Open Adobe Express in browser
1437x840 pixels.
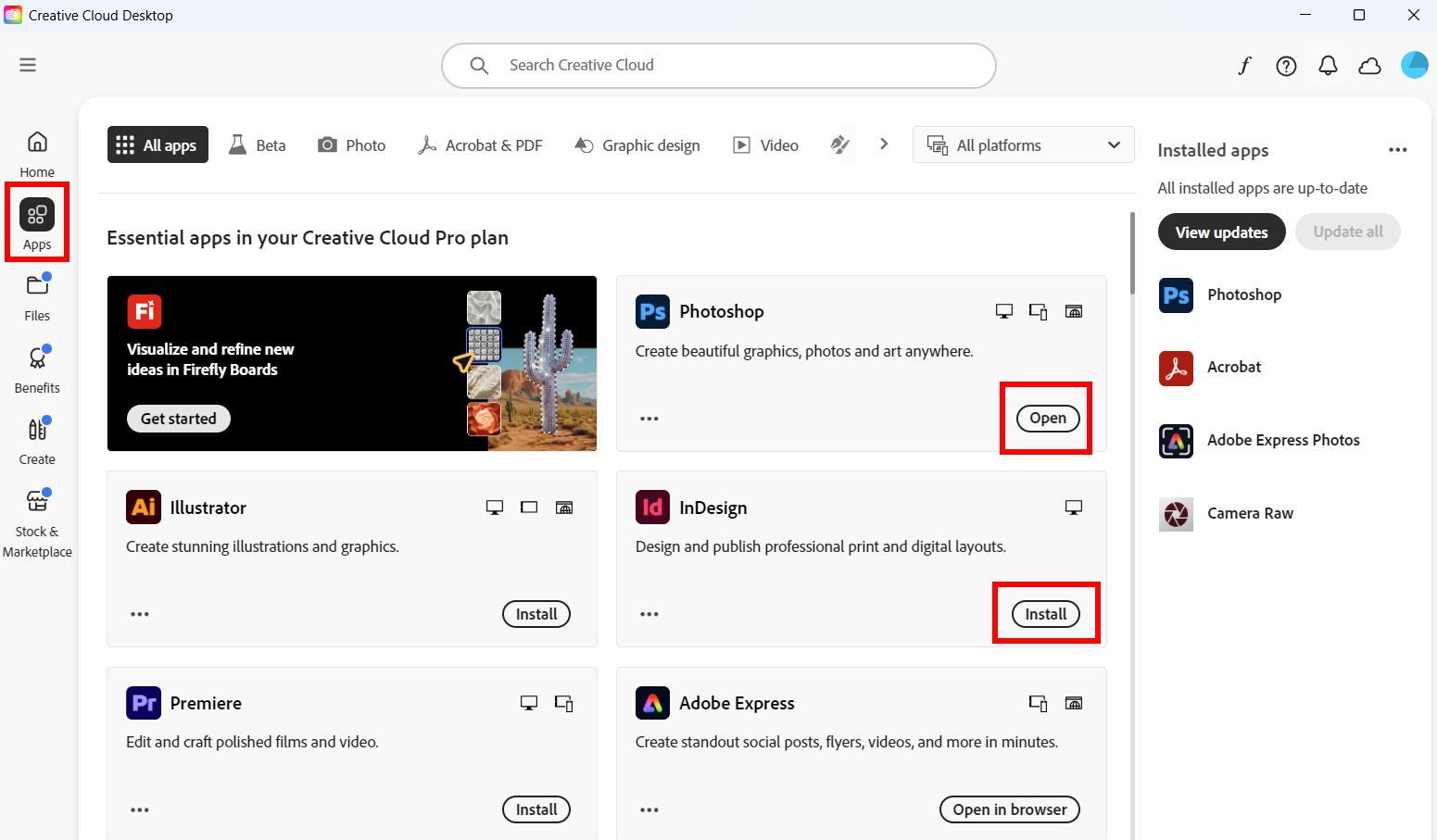tap(1009, 809)
